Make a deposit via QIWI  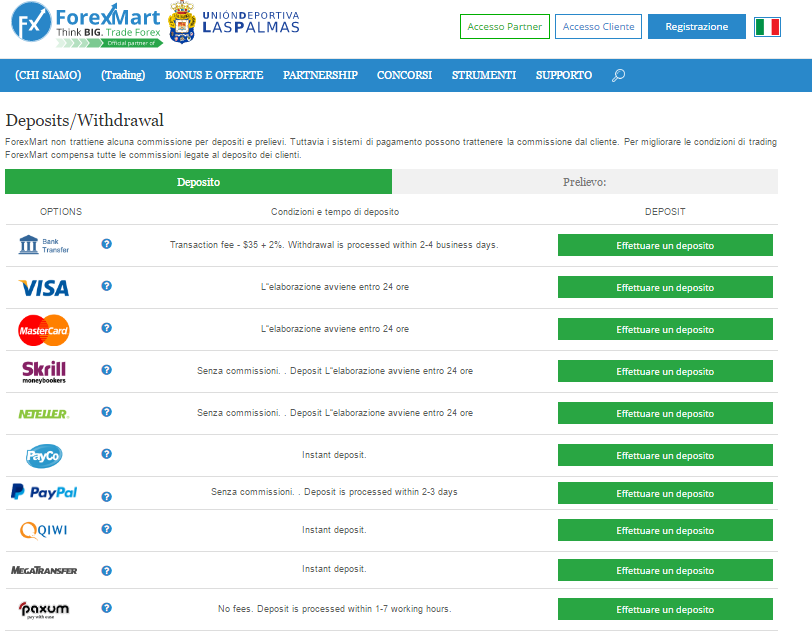pyautogui.click(x=665, y=530)
